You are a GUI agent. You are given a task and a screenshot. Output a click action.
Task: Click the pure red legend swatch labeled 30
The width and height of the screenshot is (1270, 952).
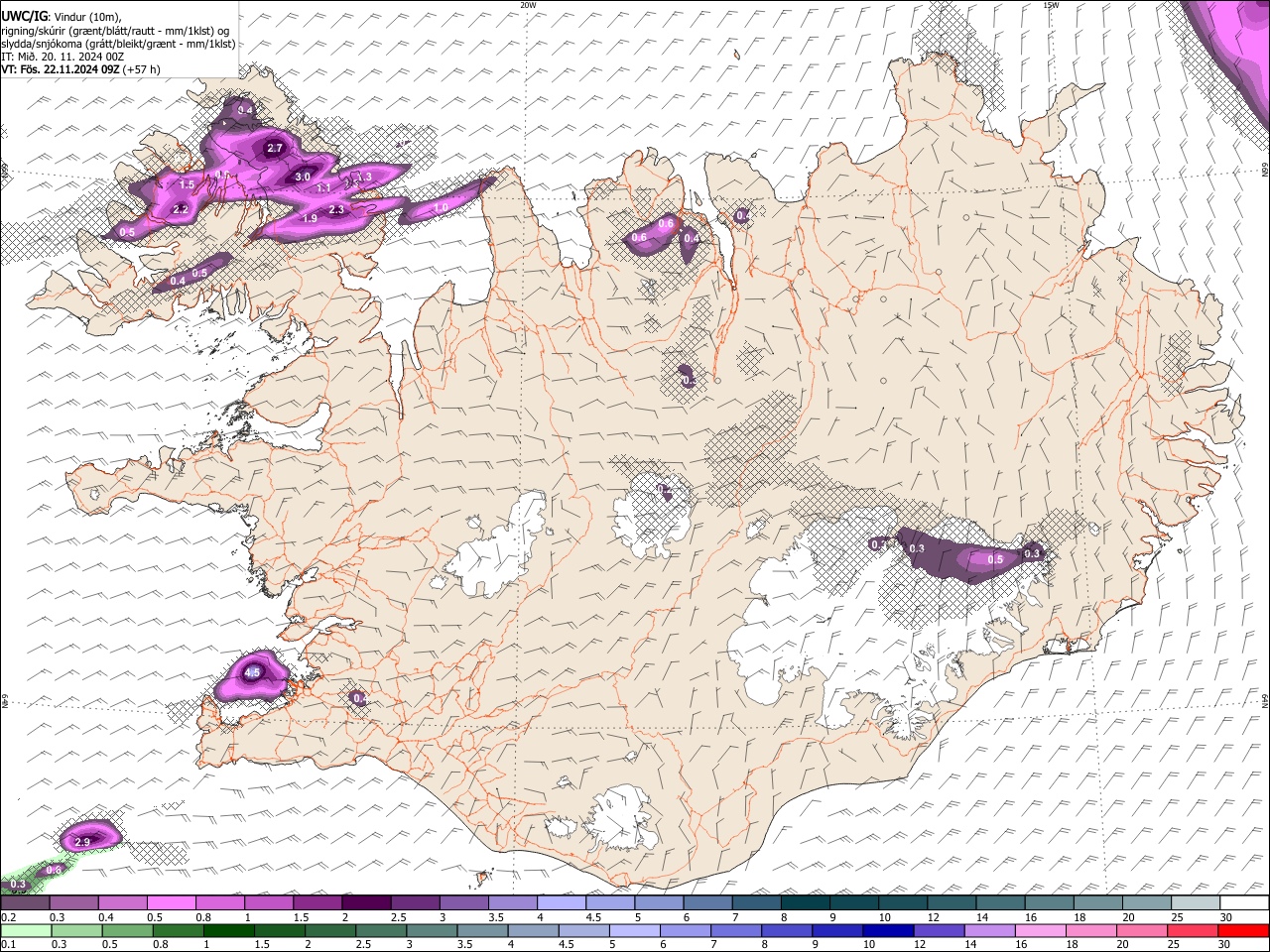(1244, 930)
